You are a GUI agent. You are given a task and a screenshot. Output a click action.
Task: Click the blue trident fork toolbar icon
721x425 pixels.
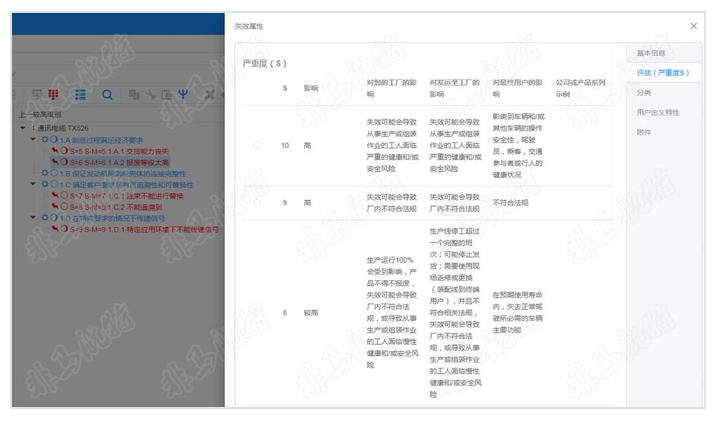[183, 94]
